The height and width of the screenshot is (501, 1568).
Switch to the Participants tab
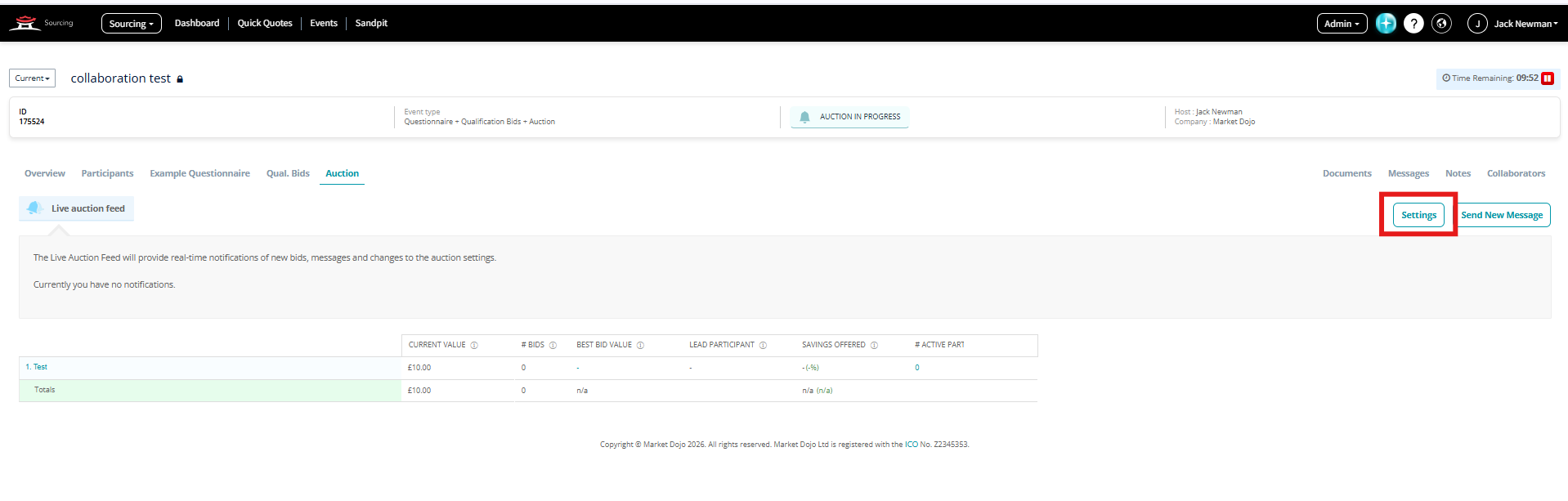point(107,173)
